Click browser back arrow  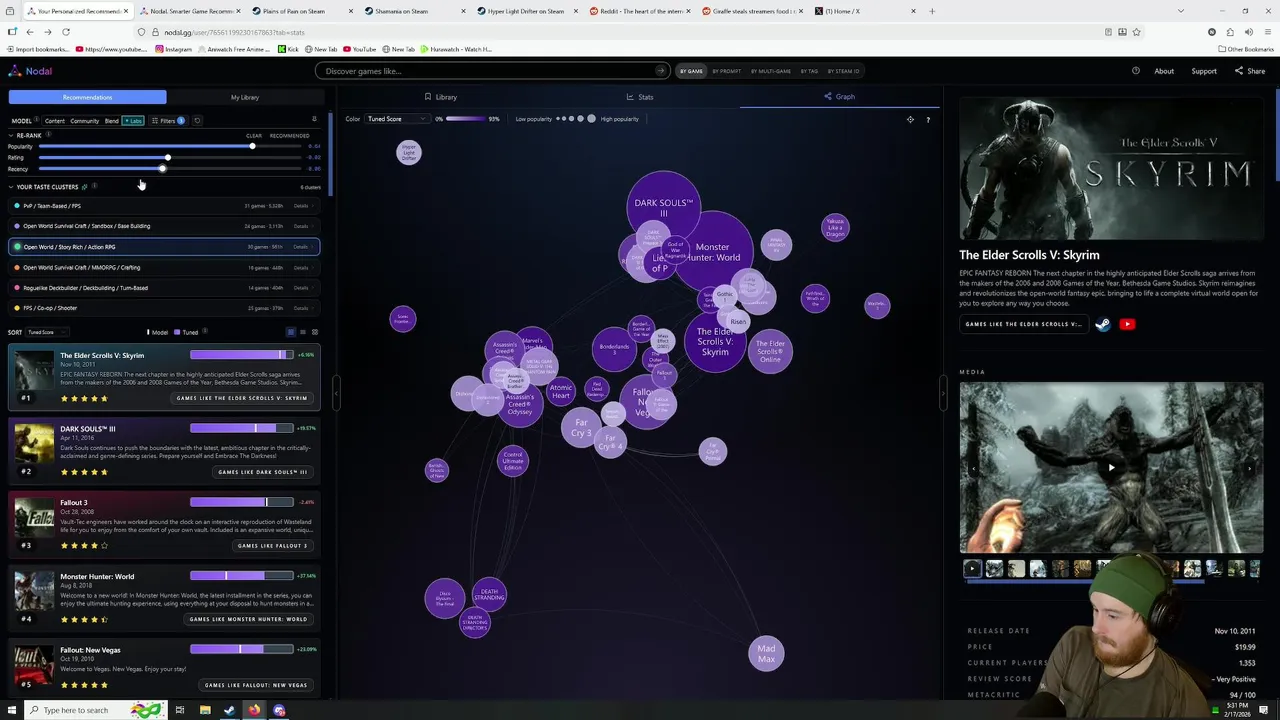[x=29, y=32]
